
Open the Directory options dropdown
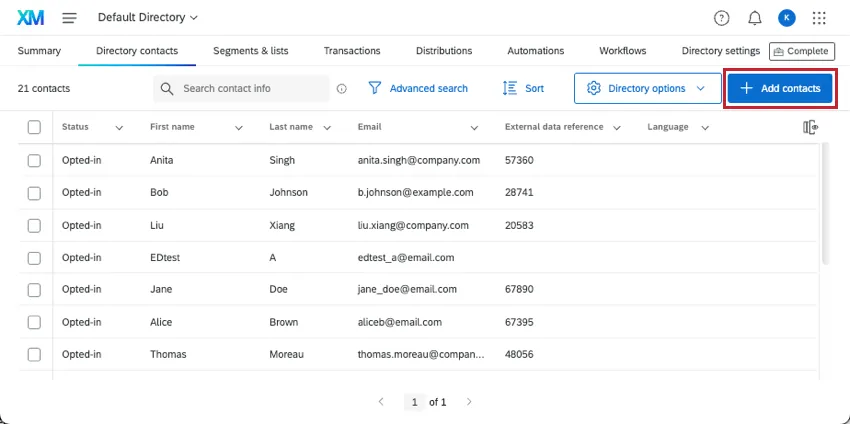pyautogui.click(x=647, y=88)
